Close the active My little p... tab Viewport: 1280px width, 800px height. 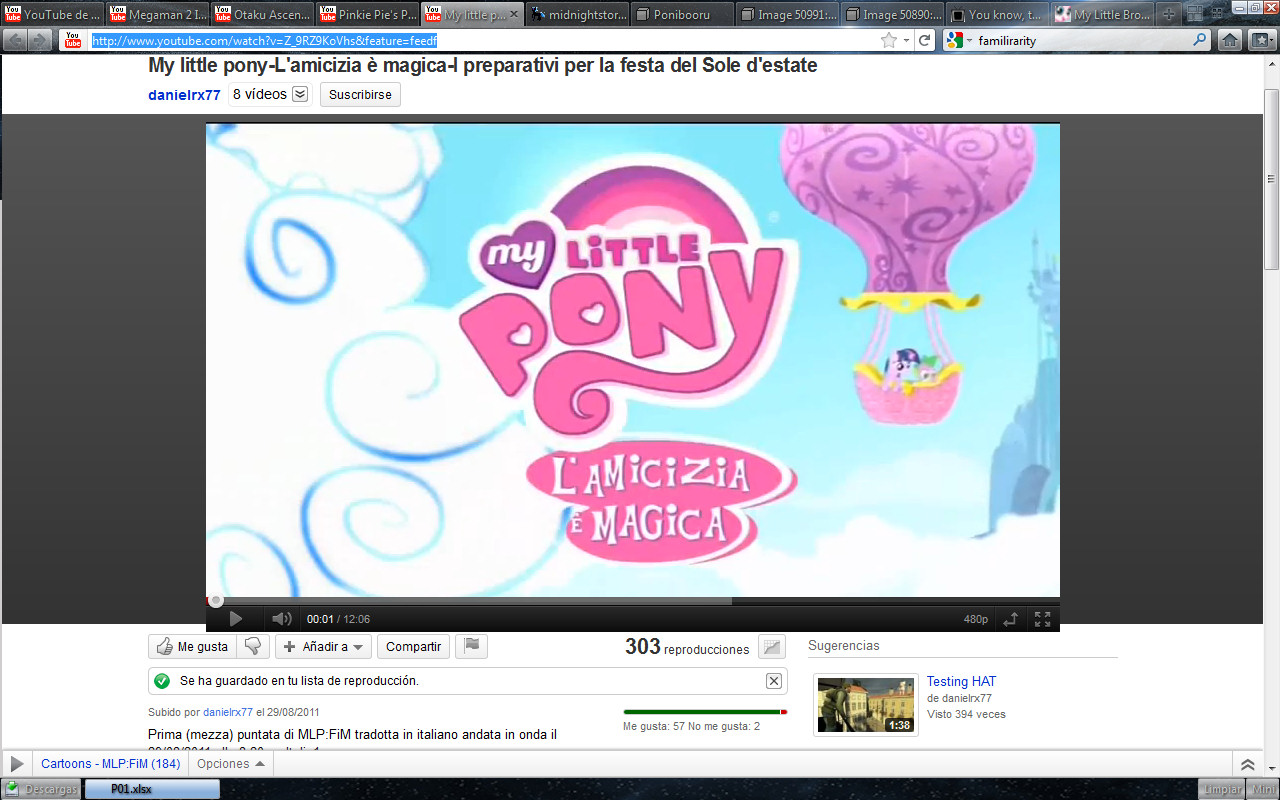514,16
